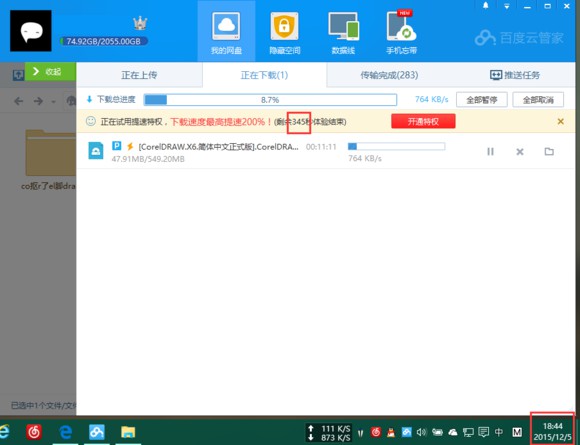Cancel the CorelDRAW download with the X icon
Screen dimensions: 580x445
520,151
